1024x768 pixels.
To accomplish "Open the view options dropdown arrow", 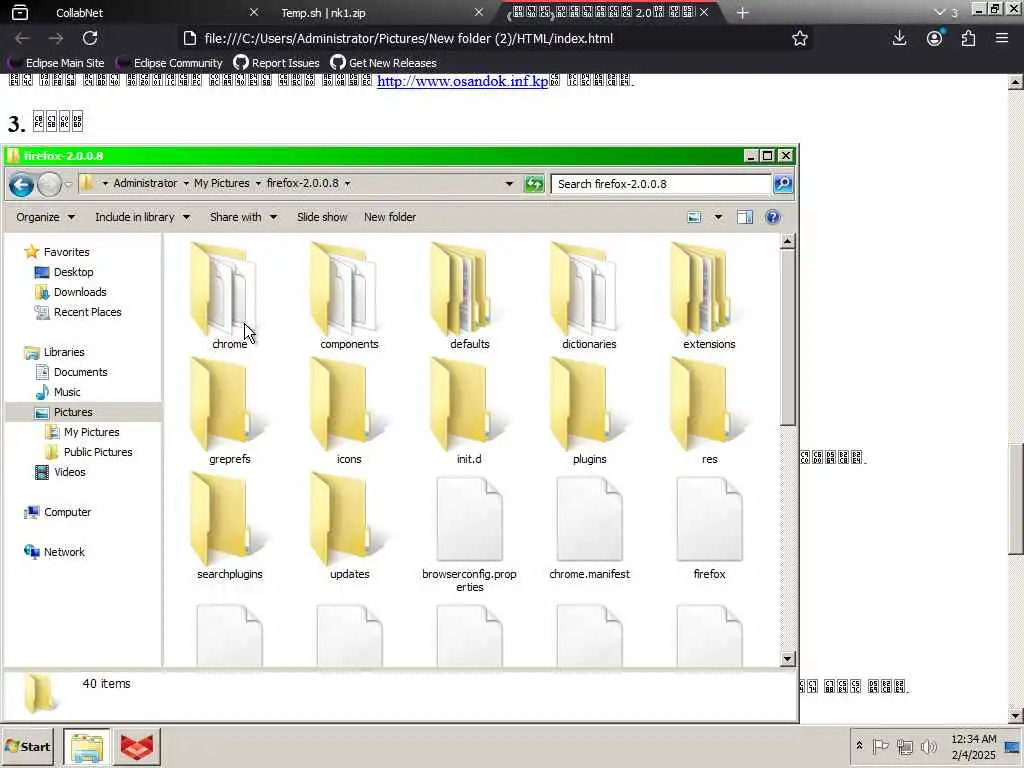I will 718,217.
